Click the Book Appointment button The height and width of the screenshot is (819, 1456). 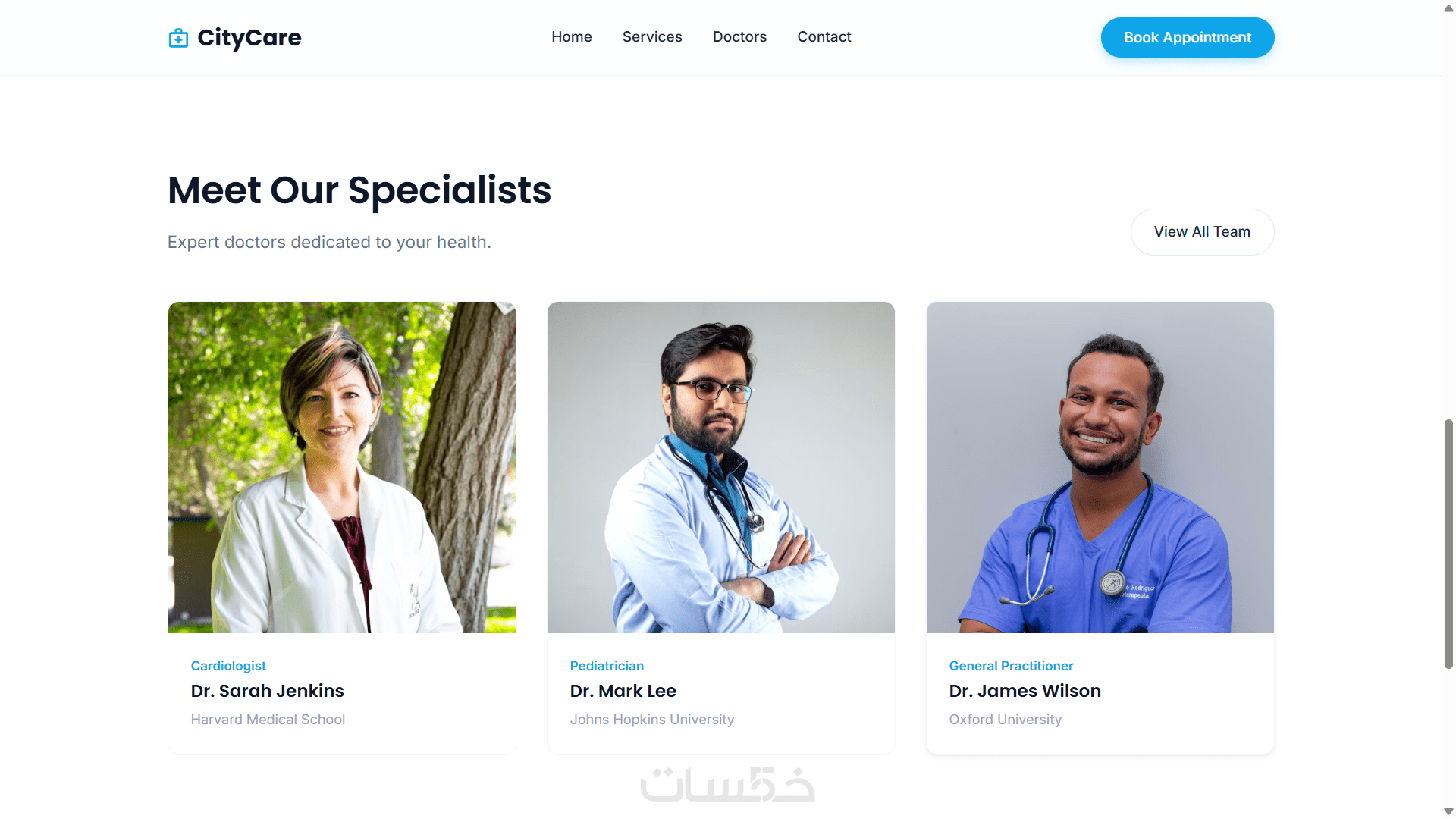coord(1188,37)
